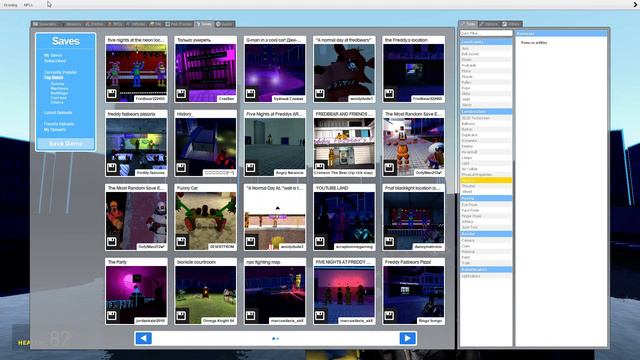Click save icon on 'five nights at the neon loc...' card

pos(111,93)
